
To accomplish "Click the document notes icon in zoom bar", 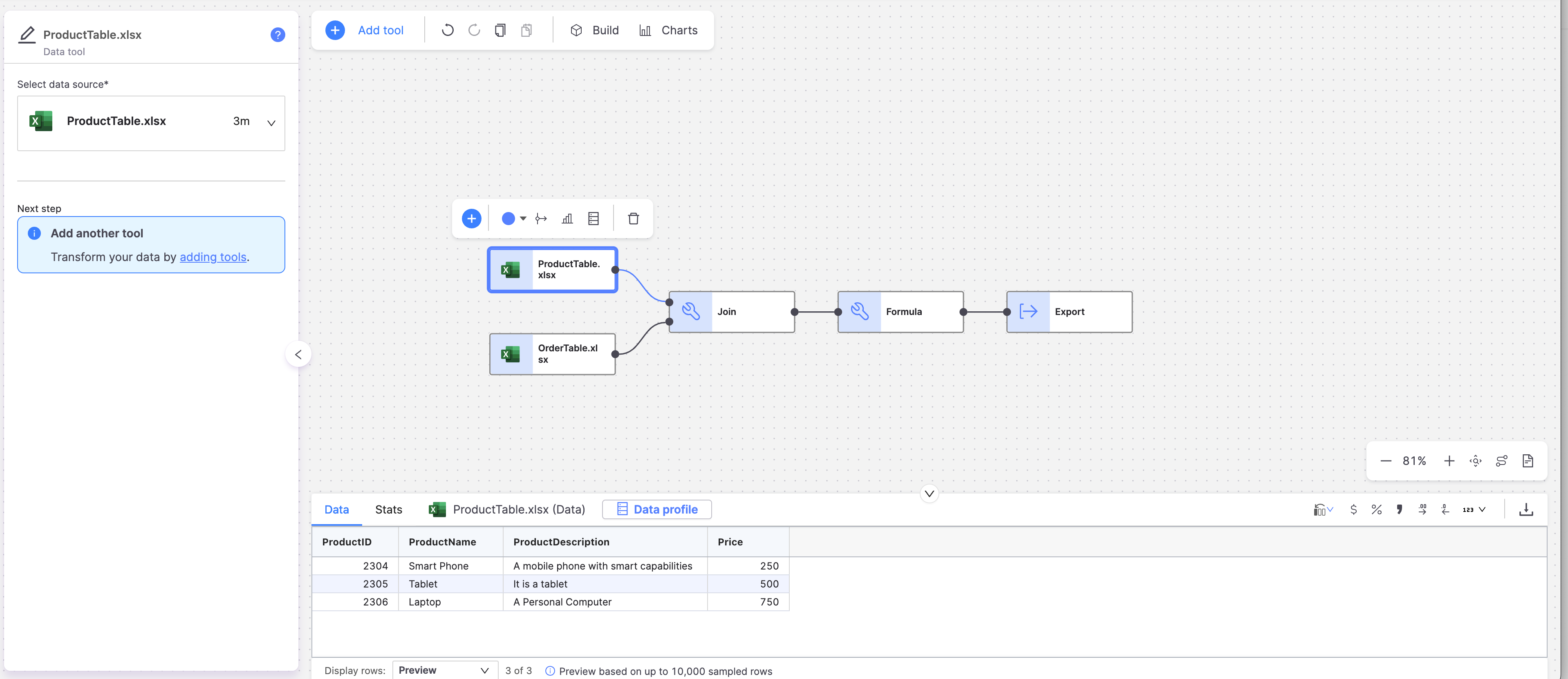I will tap(1528, 460).
